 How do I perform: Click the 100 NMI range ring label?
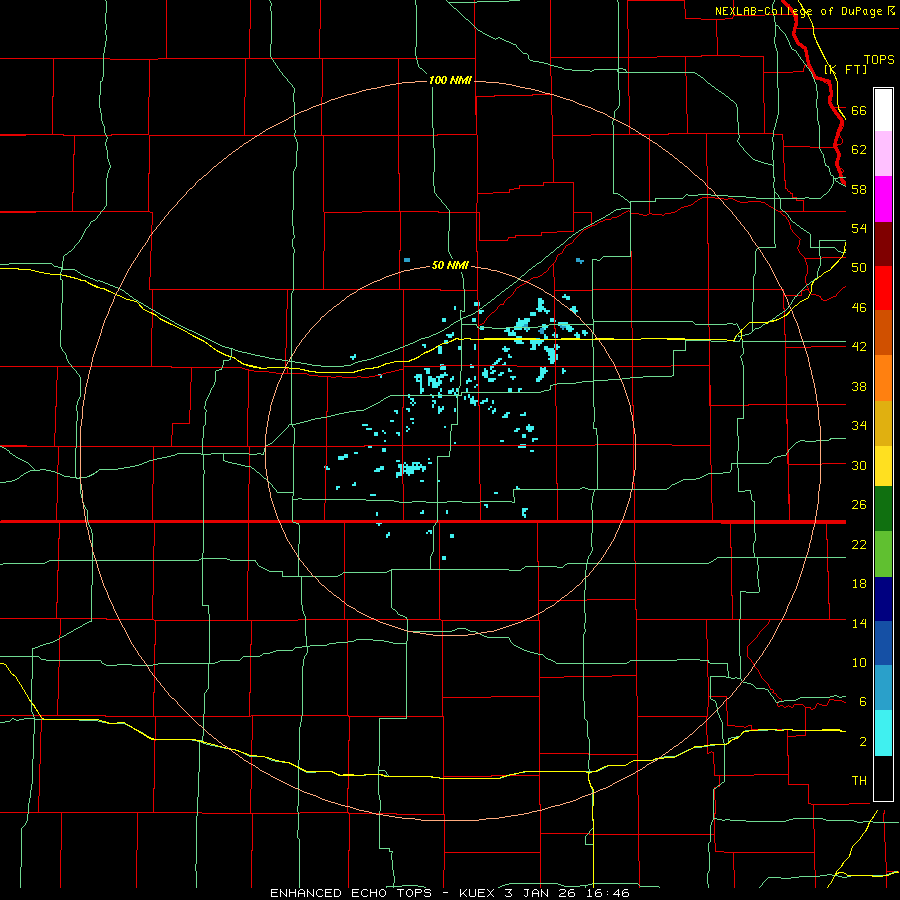tap(450, 80)
